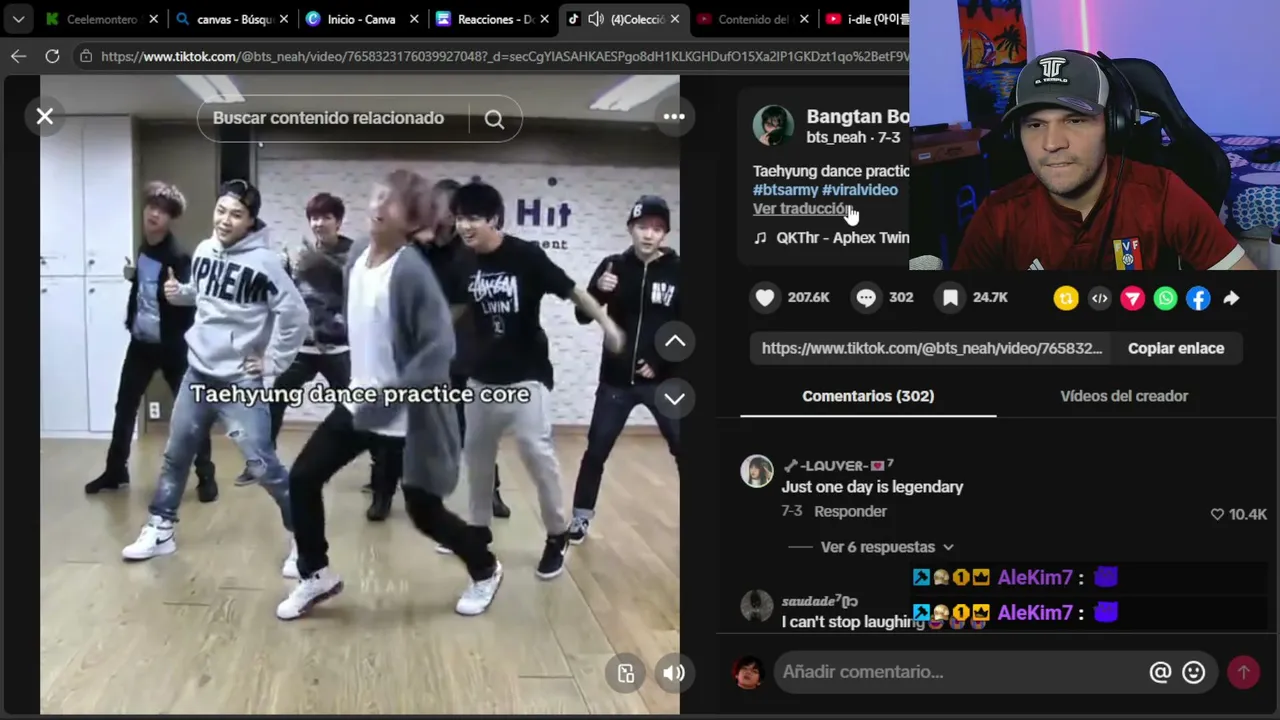The image size is (1280, 720).
Task: Click the saudade commenter avatar
Action: 757,607
